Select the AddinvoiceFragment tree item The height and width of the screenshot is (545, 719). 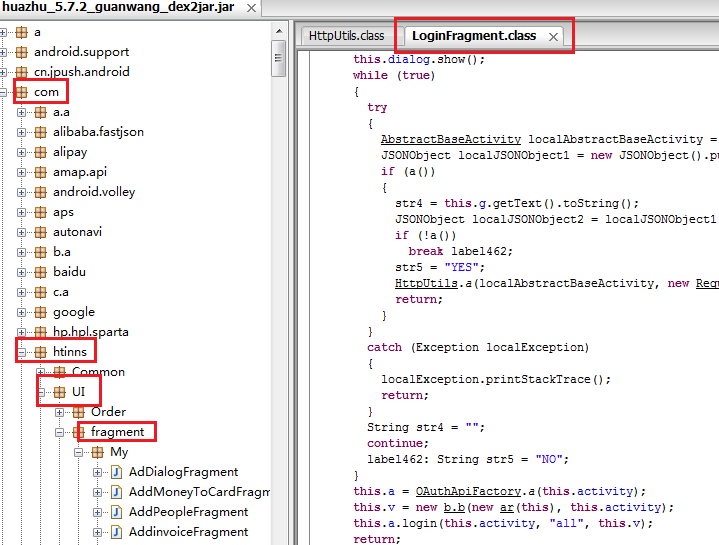coord(188,532)
